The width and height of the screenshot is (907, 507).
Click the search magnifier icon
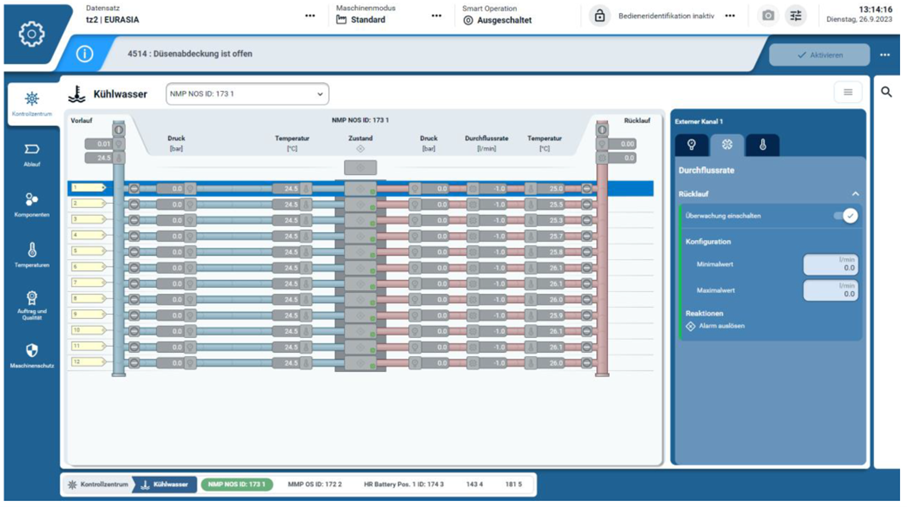pos(886,92)
